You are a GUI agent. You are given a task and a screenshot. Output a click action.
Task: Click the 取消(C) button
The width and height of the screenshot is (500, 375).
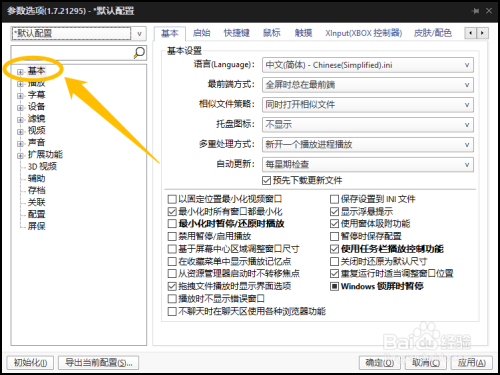click(x=426, y=363)
